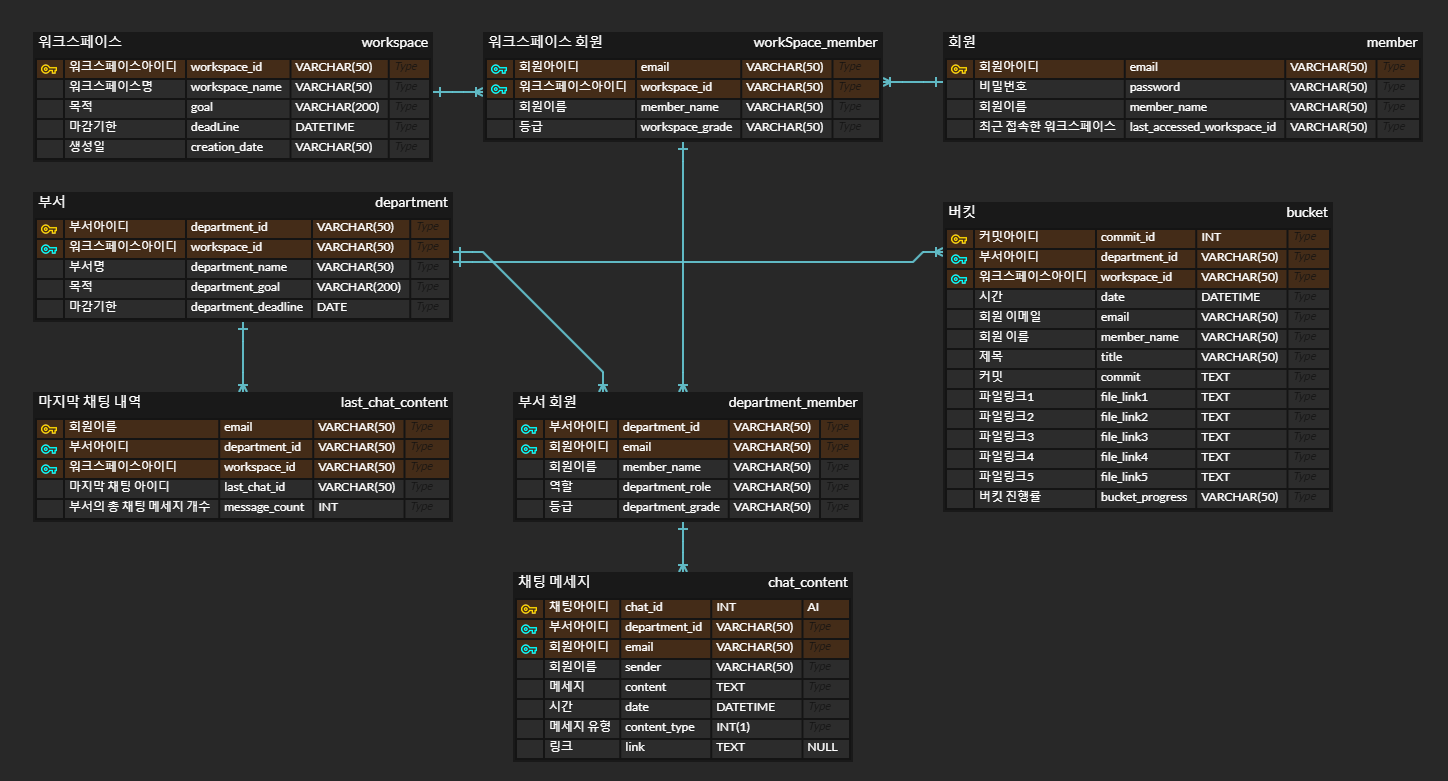Select the 'department_role' column cell
This screenshot has width=1448, height=781.
(674, 488)
